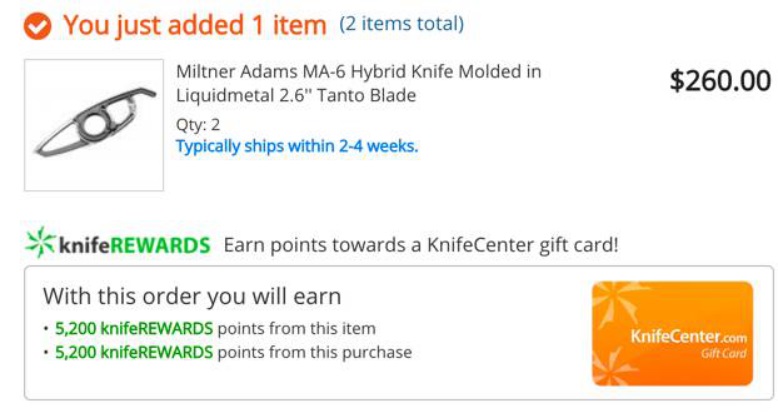Open the (2 items total) link
This screenshot has width=778, height=413.
(x=401, y=23)
